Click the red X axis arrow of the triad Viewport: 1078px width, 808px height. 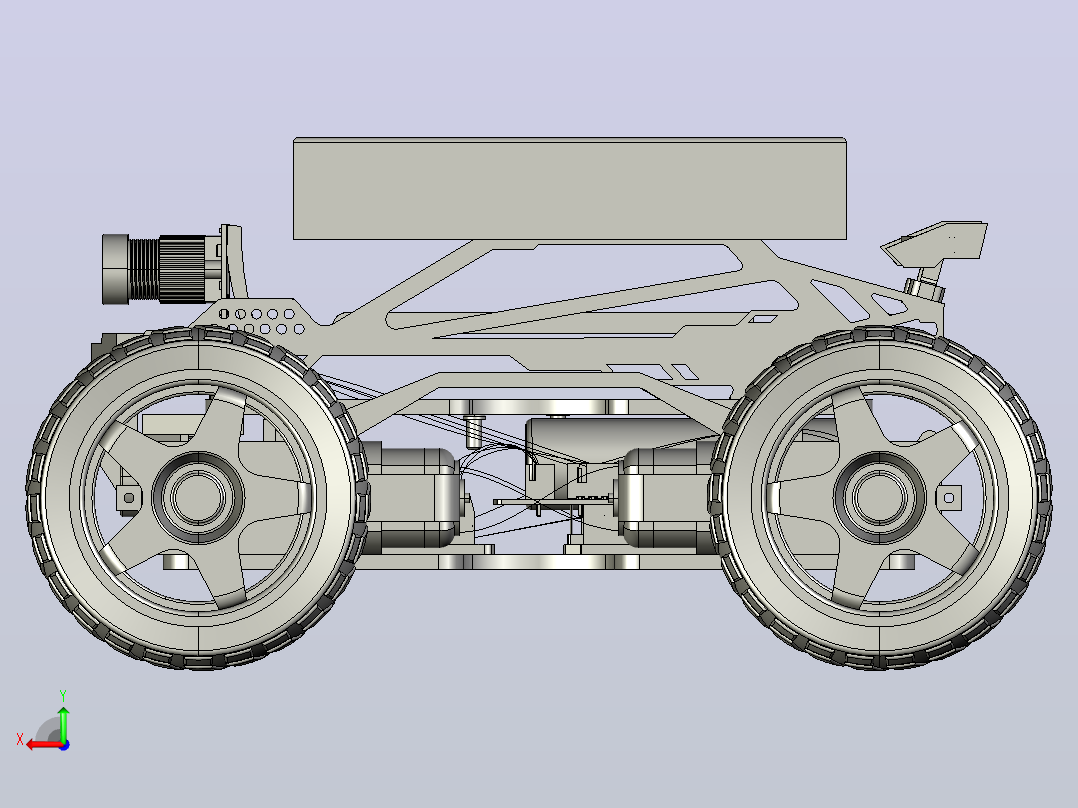tap(43, 745)
